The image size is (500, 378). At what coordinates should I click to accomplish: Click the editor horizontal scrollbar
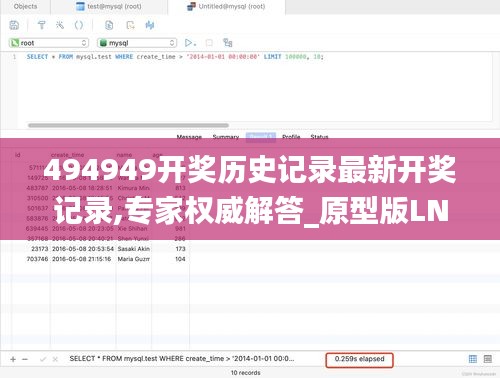point(128,125)
